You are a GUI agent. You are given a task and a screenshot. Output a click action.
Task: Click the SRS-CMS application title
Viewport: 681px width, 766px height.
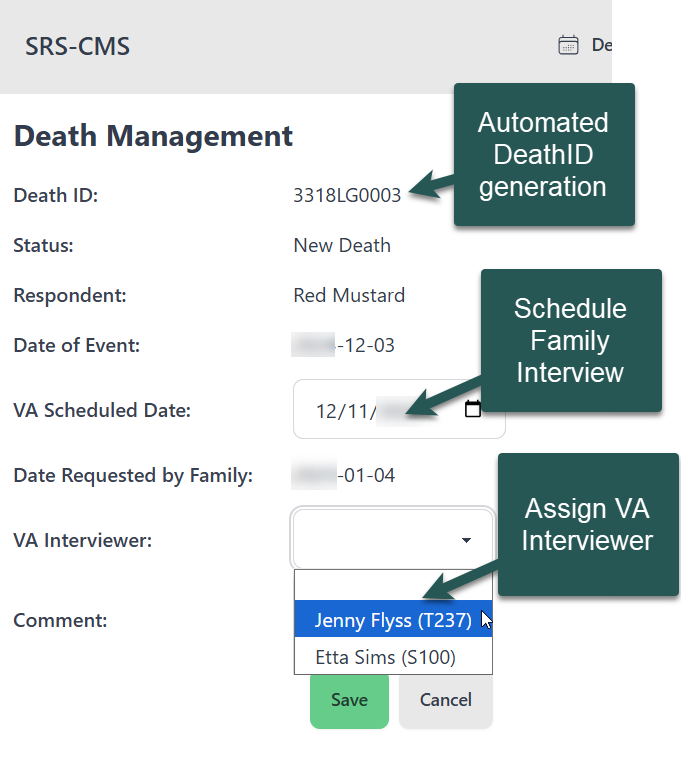77,46
